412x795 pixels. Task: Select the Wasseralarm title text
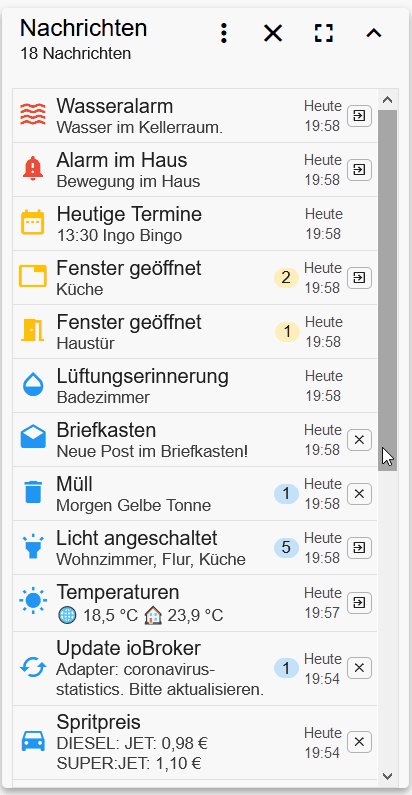click(x=115, y=106)
